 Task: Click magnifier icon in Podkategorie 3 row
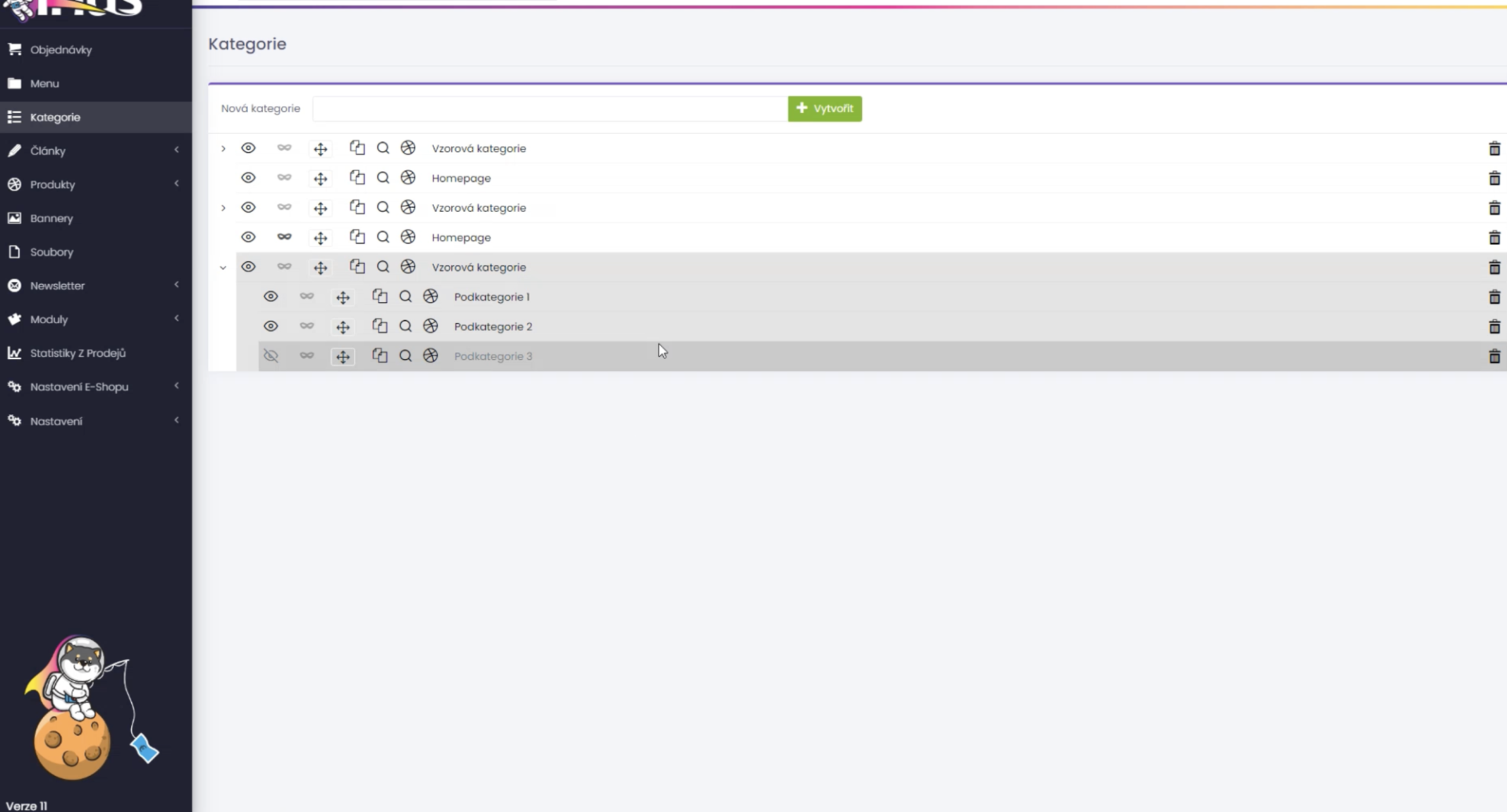pyautogui.click(x=405, y=356)
